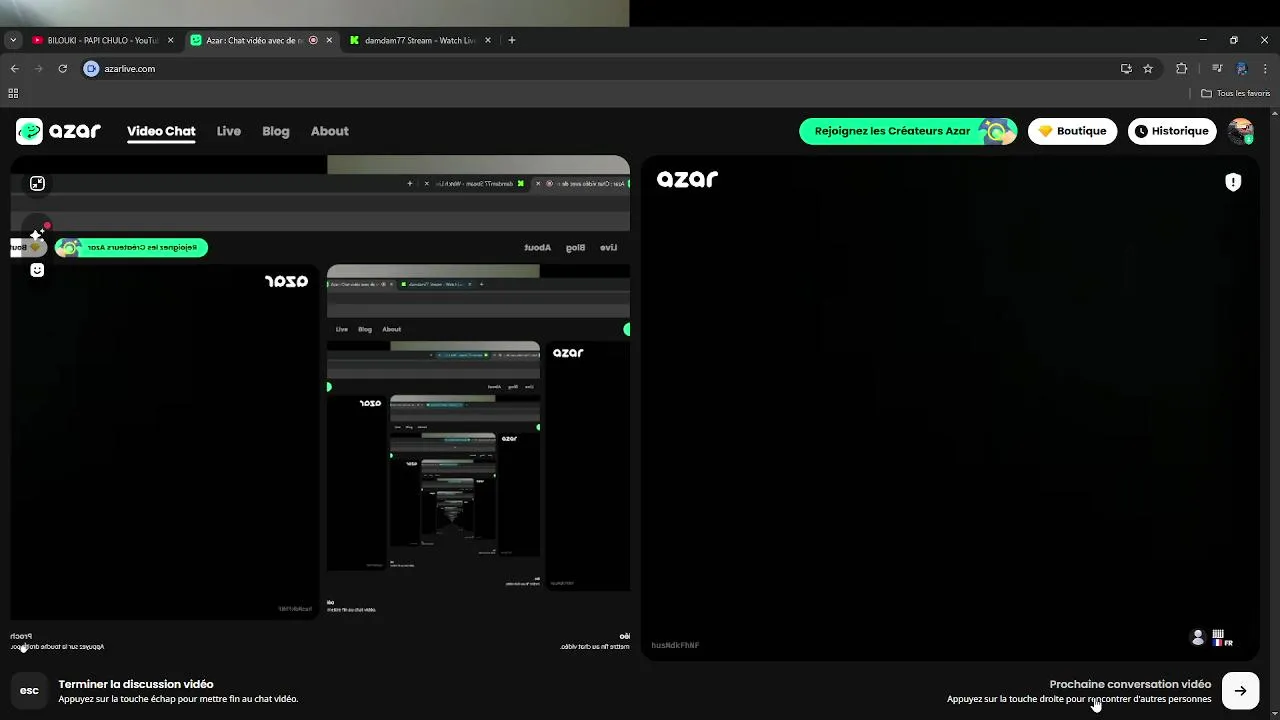
Task: Close the damdam77 Stream tab
Action: click(x=488, y=40)
